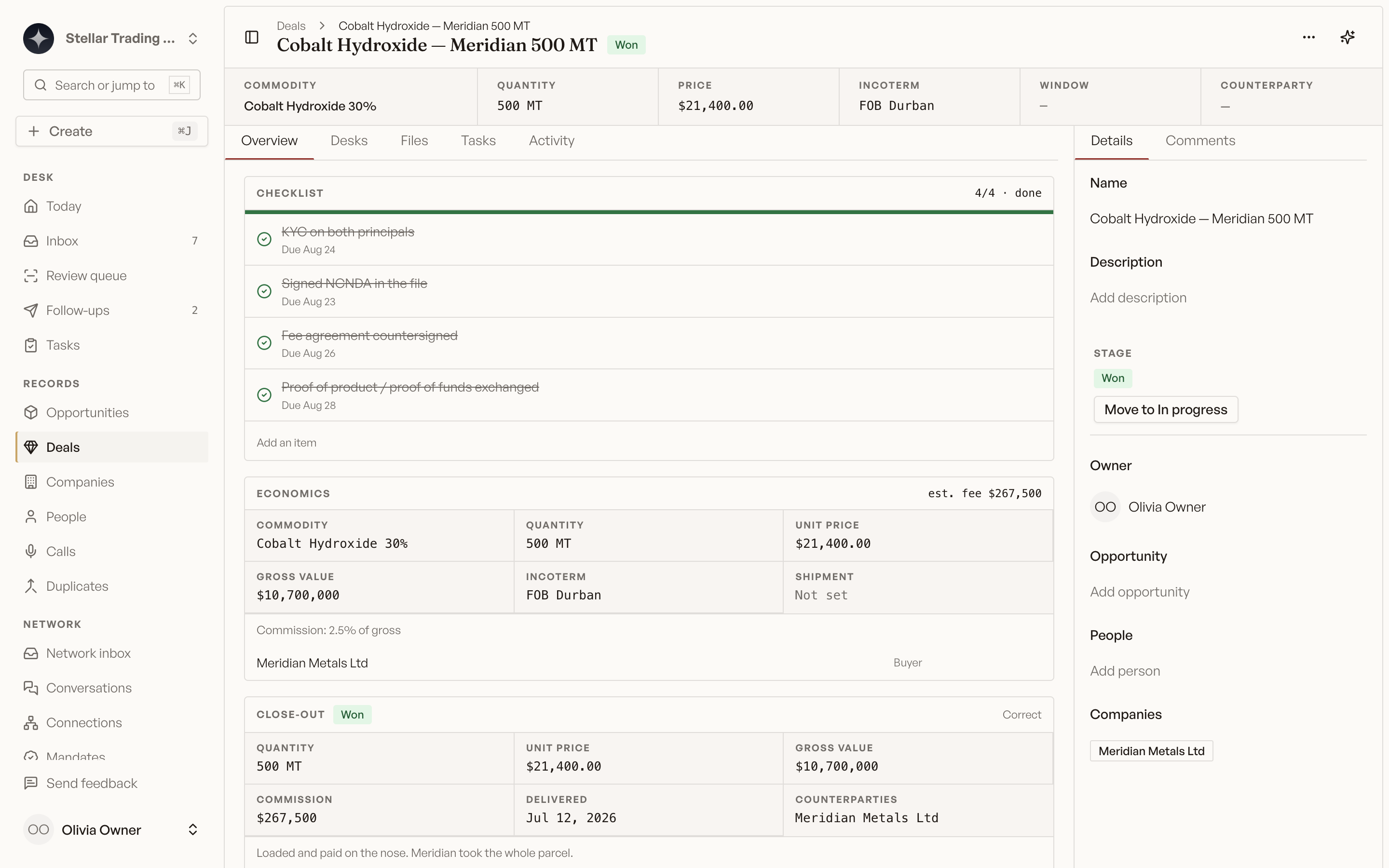Open Follow-ups in sidebar
1389x868 pixels.
[x=112, y=311]
